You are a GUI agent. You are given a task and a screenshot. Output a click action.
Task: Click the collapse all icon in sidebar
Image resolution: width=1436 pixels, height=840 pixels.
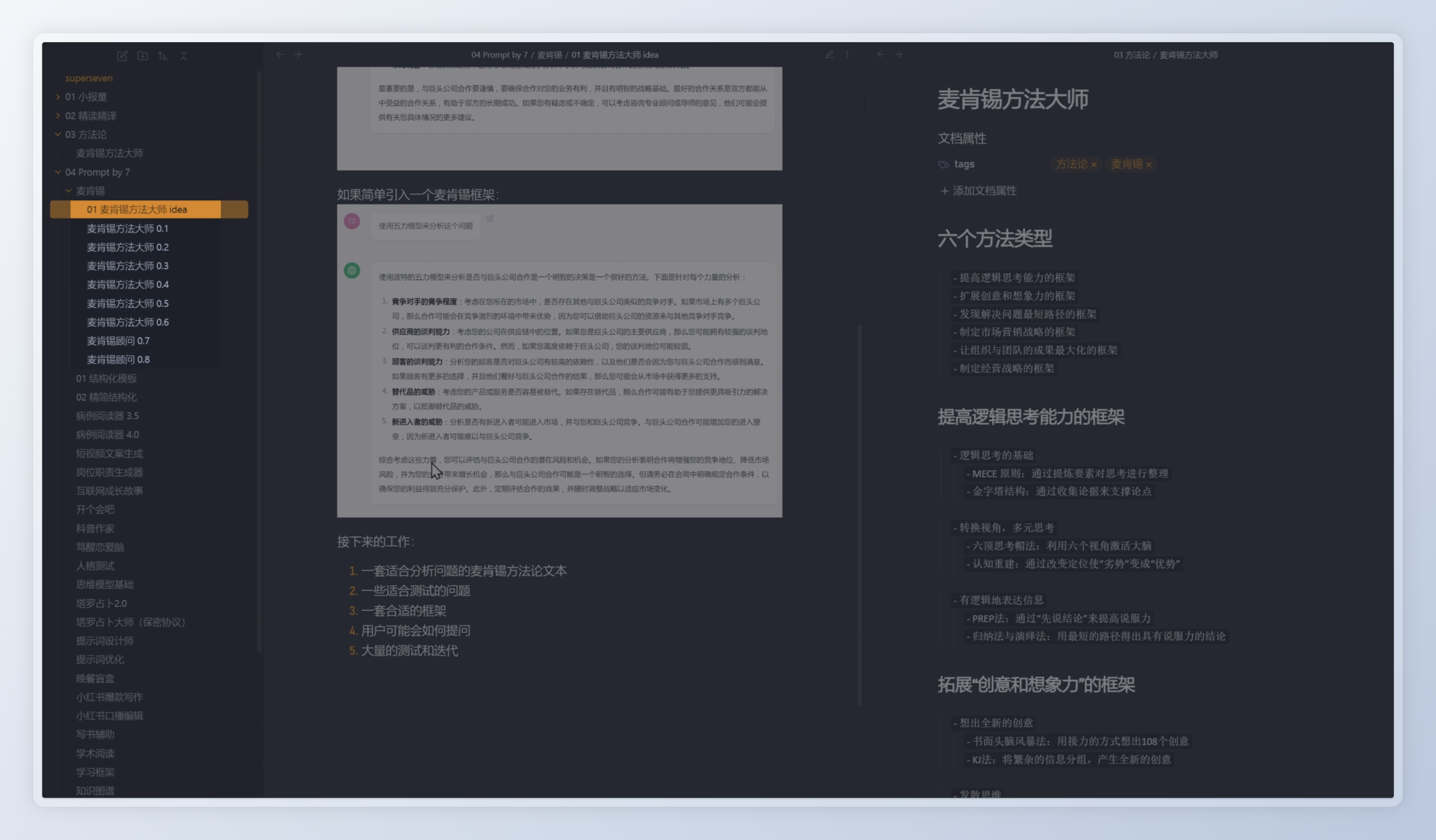click(183, 55)
